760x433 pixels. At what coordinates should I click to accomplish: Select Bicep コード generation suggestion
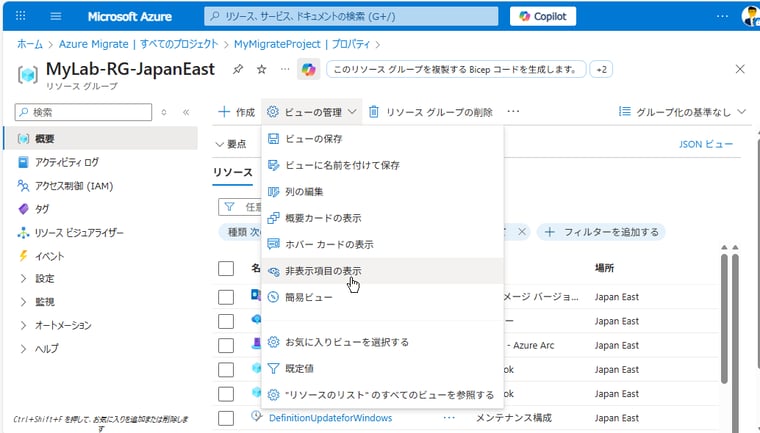456,69
